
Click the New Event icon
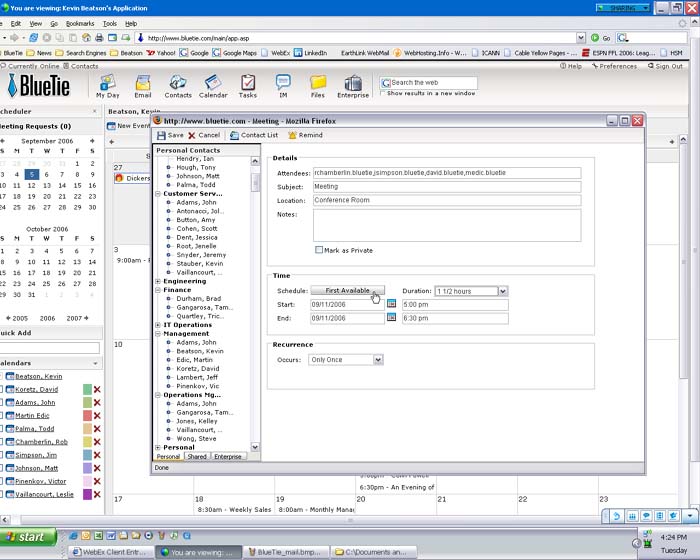111,126
